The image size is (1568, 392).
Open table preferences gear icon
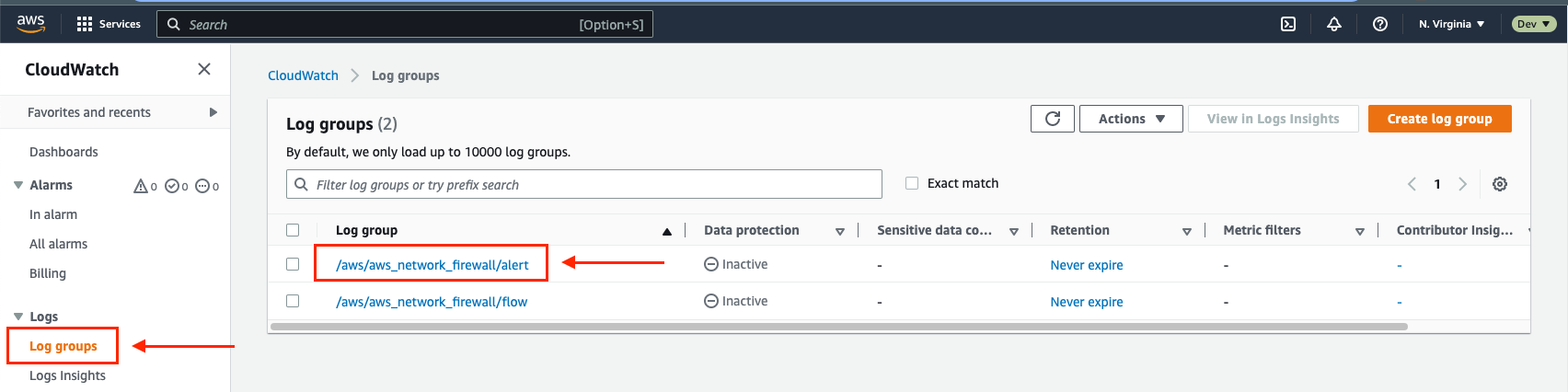(1500, 184)
